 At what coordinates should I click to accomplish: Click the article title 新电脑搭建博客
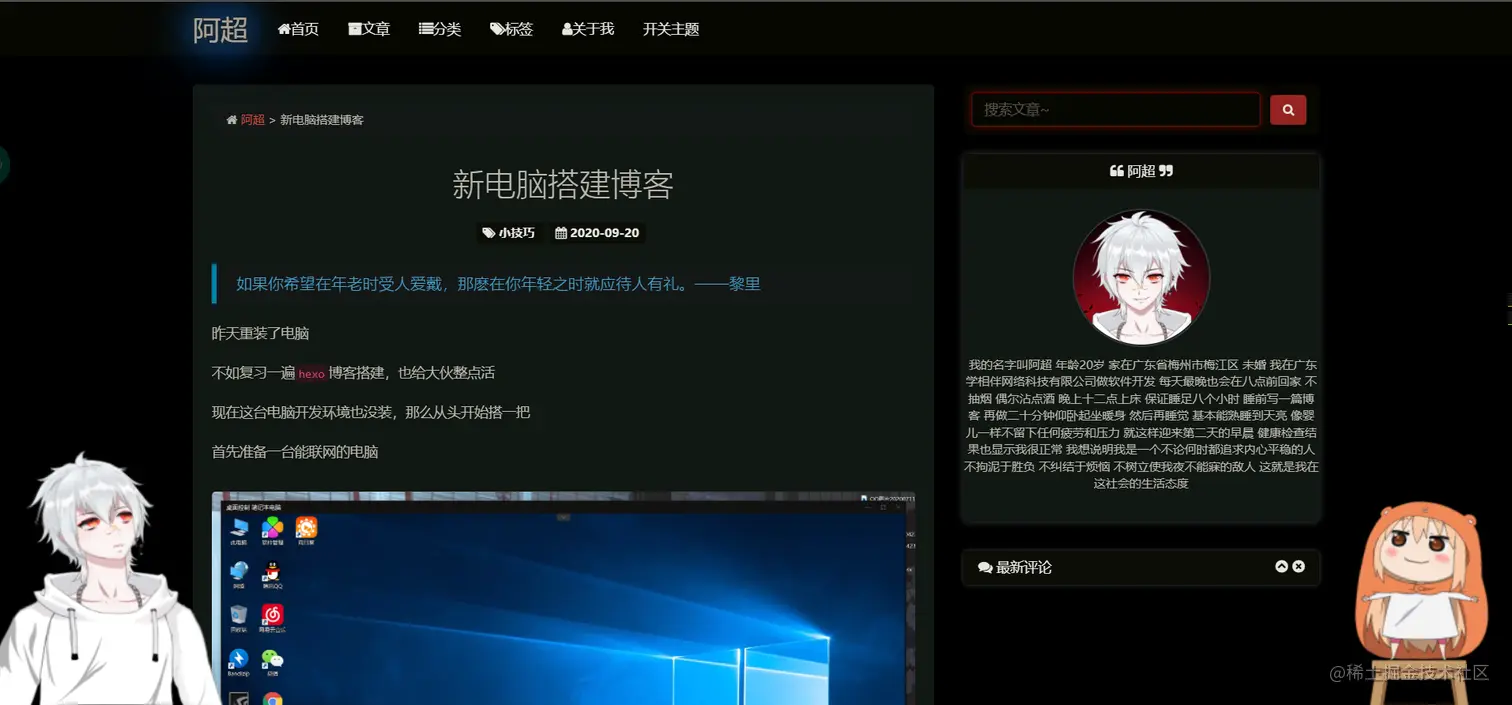point(563,184)
